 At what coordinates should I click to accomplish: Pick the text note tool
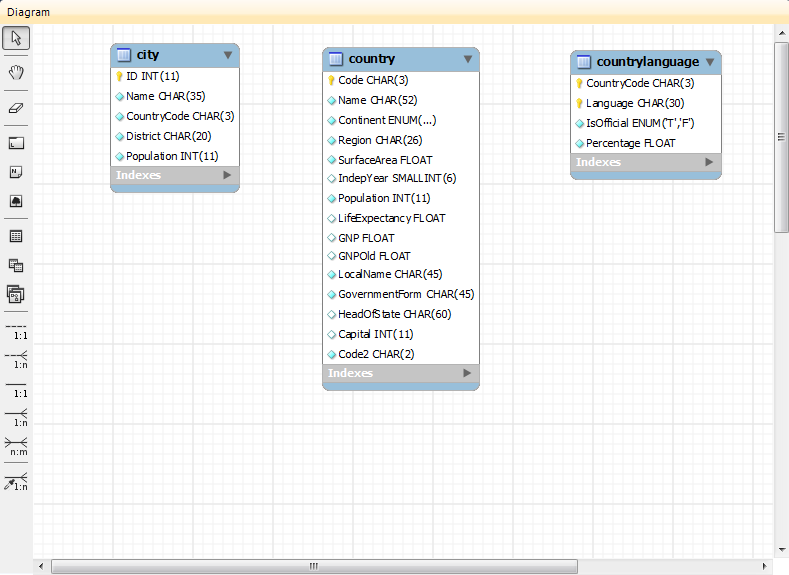pos(16,172)
